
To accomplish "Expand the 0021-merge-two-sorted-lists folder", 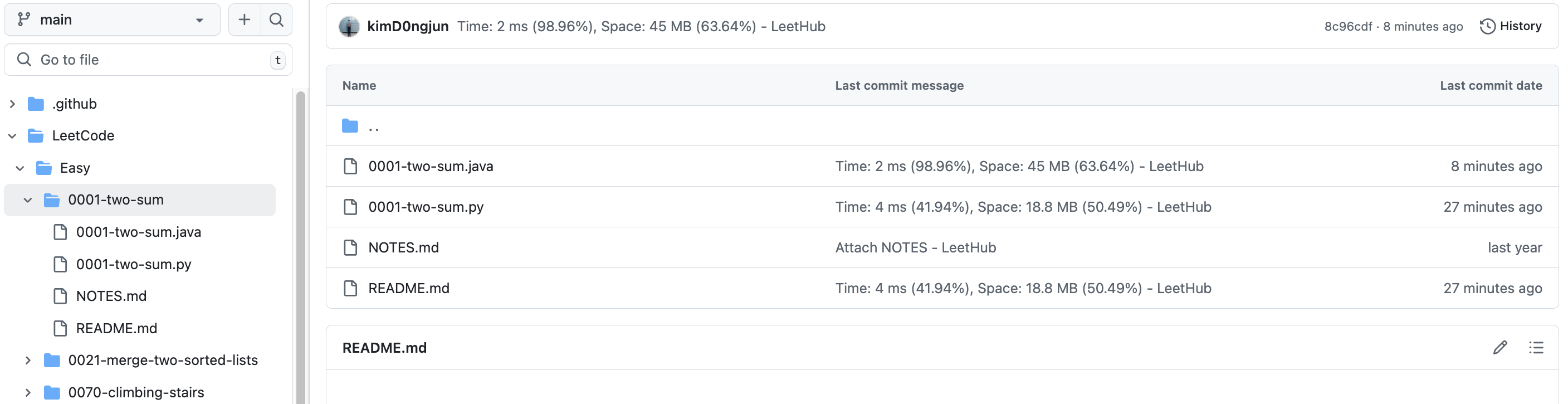I will [x=28, y=360].
